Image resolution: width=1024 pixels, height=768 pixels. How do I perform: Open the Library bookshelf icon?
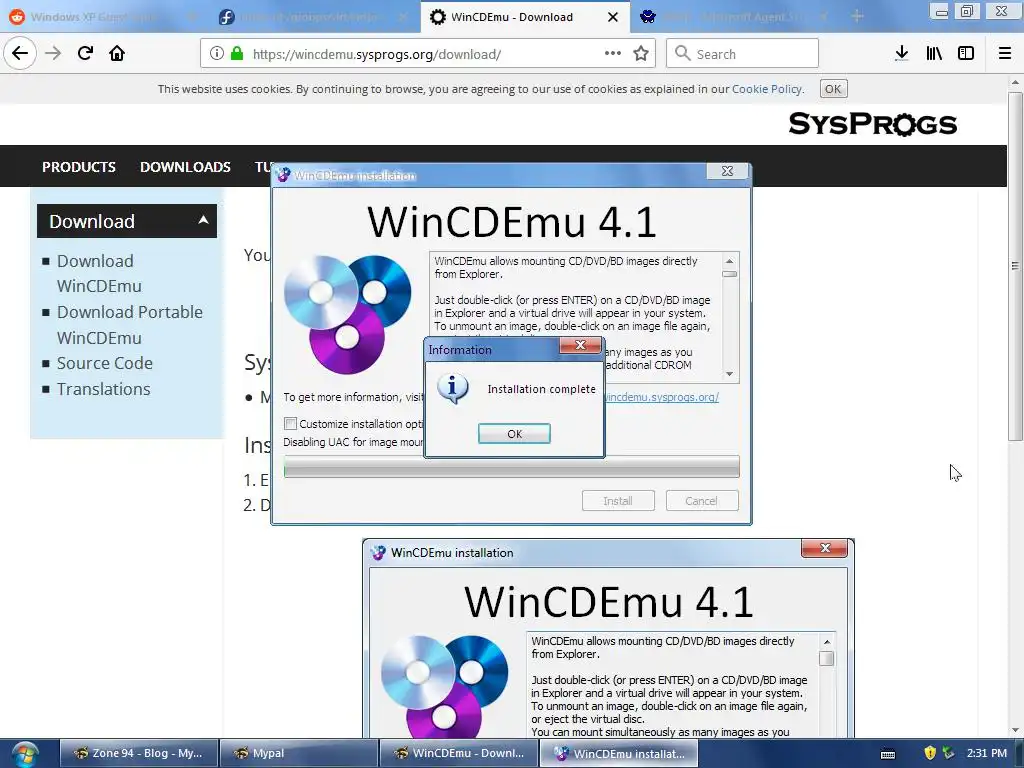(934, 54)
